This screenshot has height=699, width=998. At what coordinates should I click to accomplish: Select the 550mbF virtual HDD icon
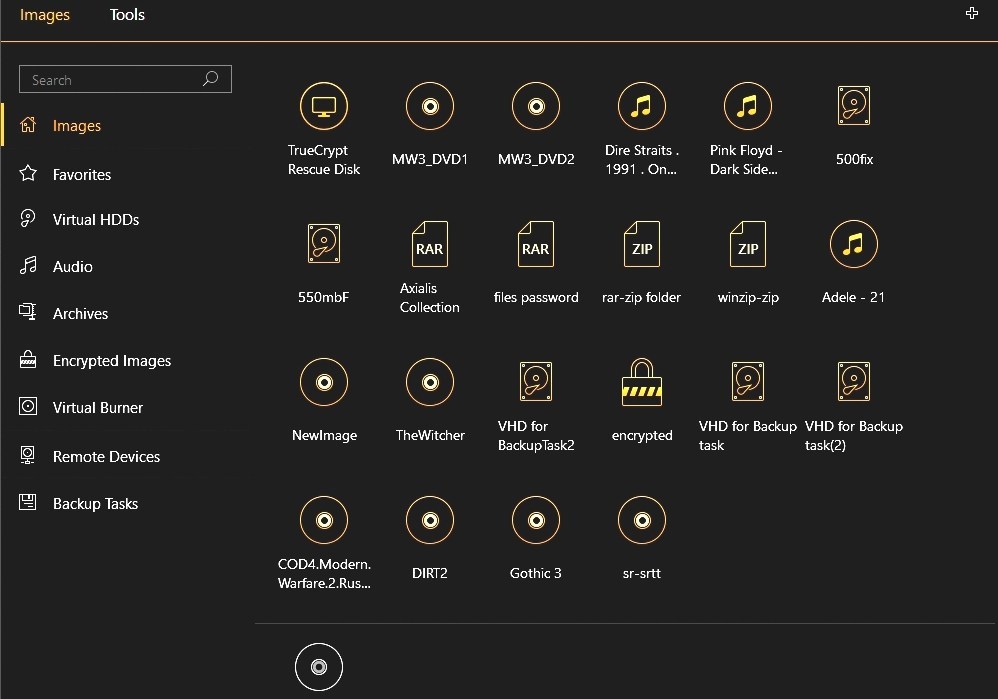pos(324,243)
